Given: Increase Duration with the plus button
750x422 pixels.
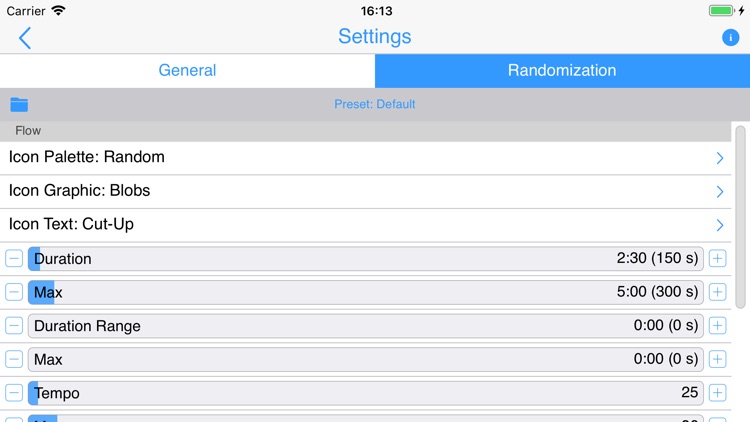Looking at the screenshot, I should pos(717,258).
